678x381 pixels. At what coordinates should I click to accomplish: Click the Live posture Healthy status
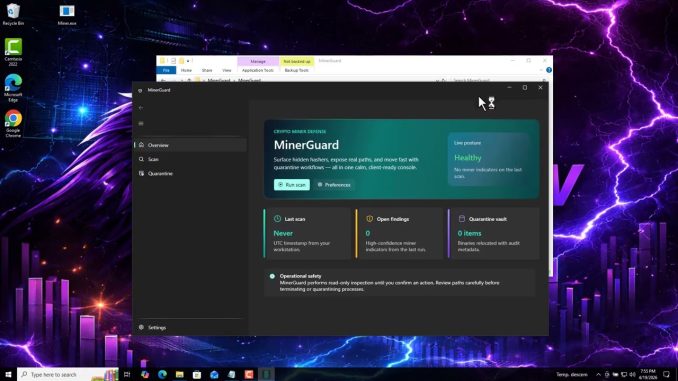(468, 158)
